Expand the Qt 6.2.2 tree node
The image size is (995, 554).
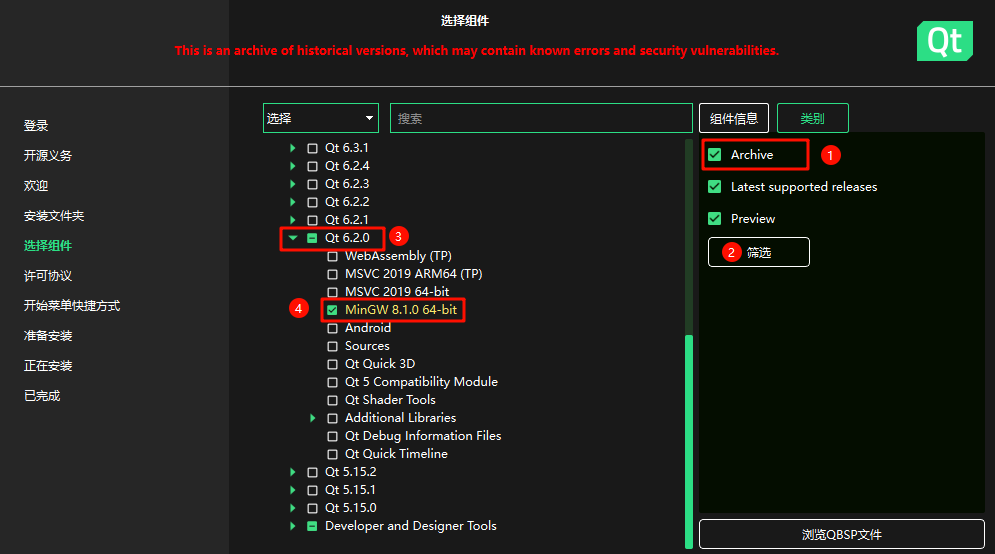293,202
